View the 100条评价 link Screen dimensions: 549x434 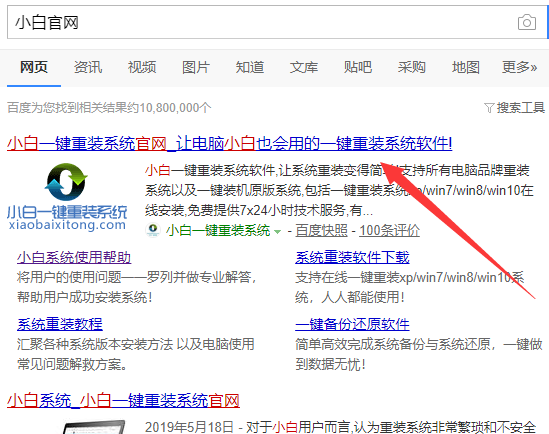(x=390, y=231)
